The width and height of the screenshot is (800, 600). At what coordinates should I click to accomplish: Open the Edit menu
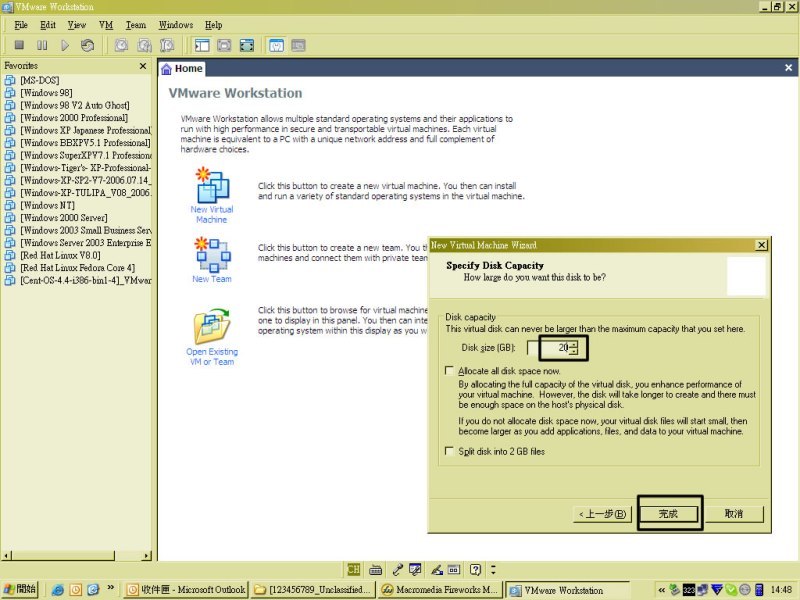[48, 24]
